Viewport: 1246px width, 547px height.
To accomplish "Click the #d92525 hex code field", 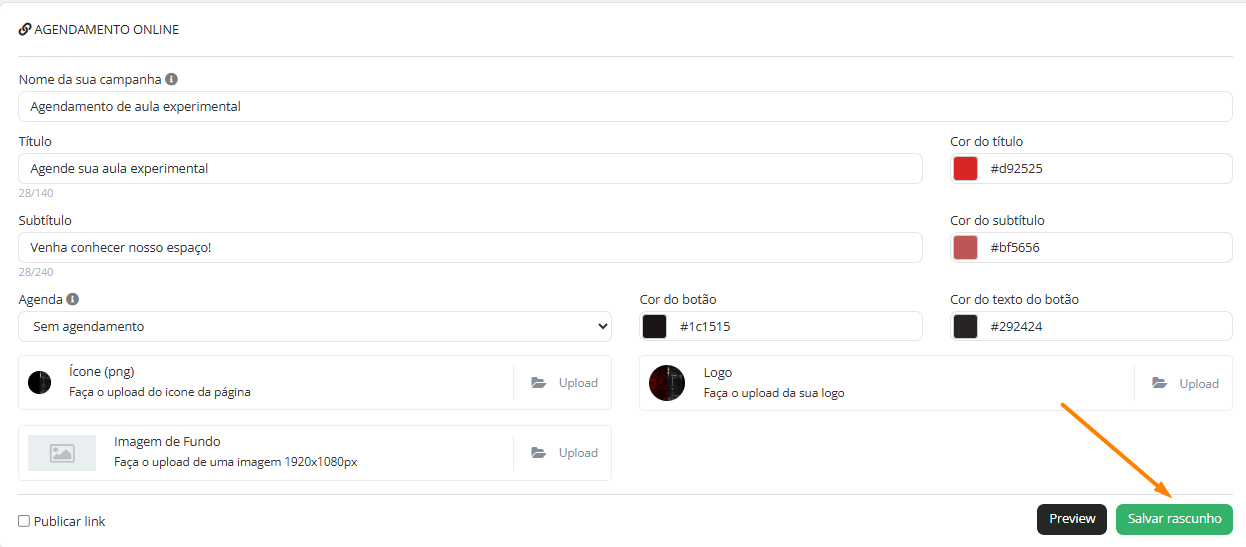I will coord(1105,168).
